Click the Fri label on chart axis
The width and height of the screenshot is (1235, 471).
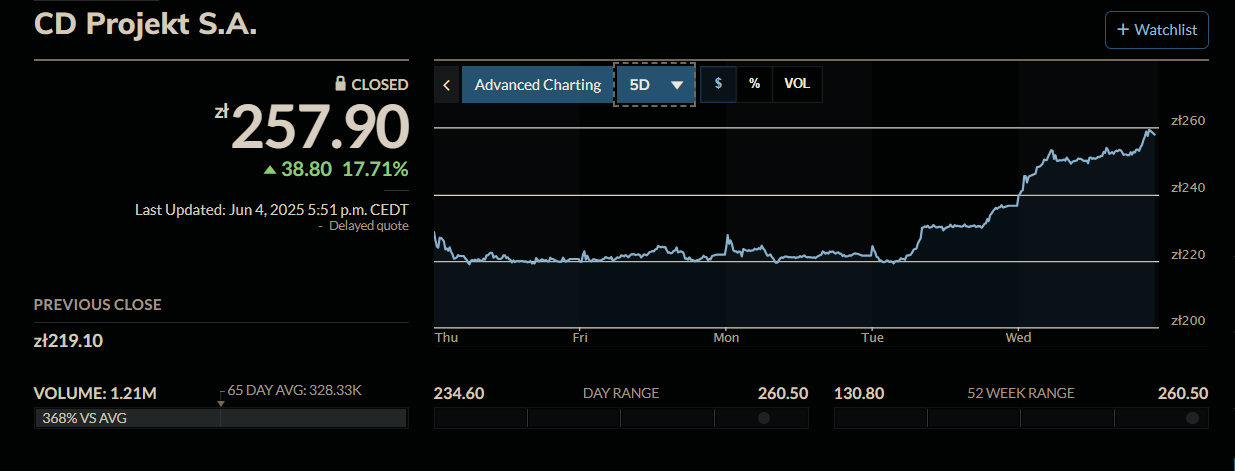(580, 338)
